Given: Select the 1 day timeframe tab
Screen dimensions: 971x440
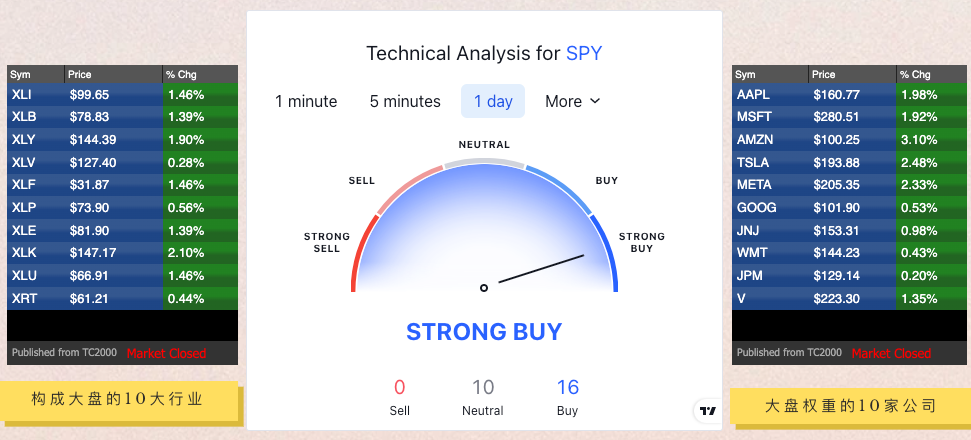Looking at the screenshot, I should click(x=493, y=101).
